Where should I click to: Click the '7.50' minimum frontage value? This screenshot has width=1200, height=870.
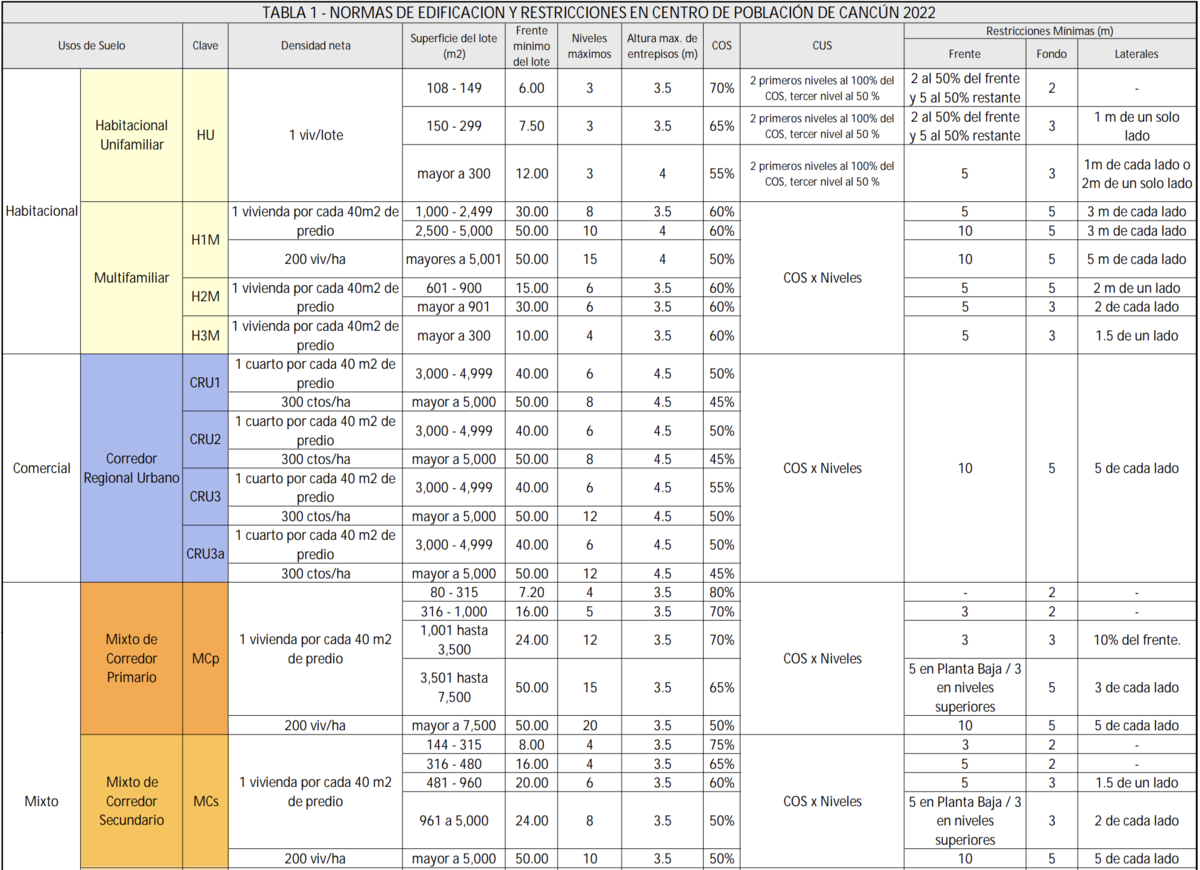(x=532, y=126)
